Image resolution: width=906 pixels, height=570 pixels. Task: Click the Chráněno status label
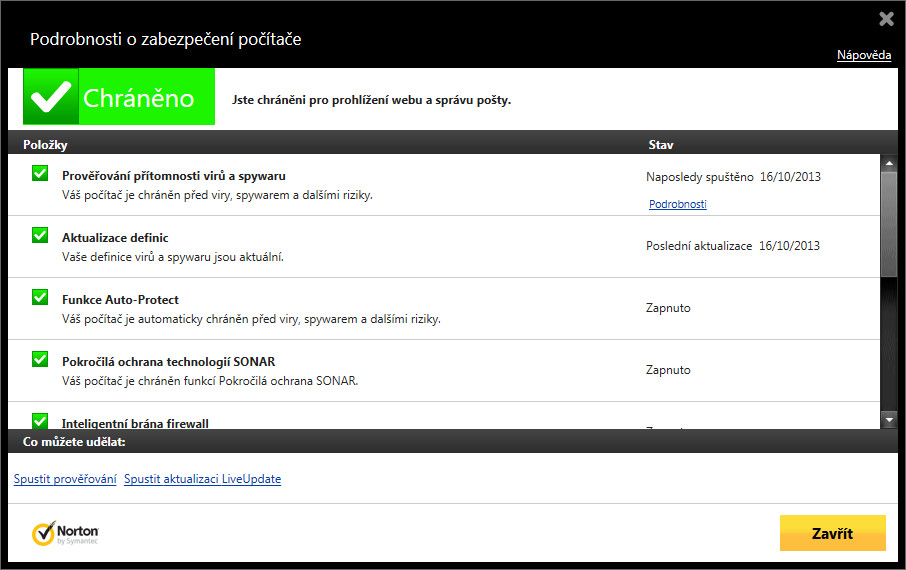coord(139,98)
